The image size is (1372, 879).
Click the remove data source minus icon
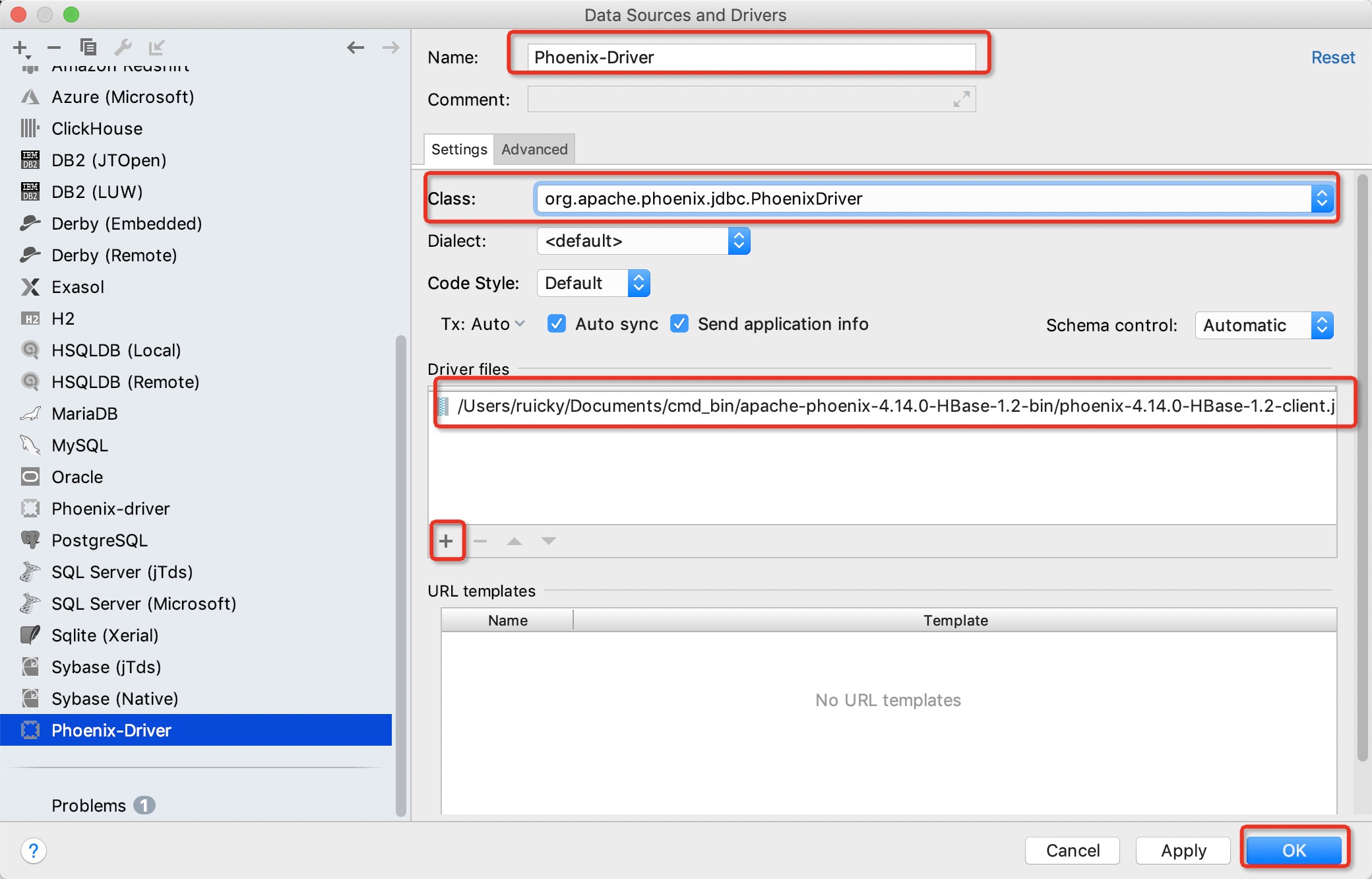(x=54, y=48)
